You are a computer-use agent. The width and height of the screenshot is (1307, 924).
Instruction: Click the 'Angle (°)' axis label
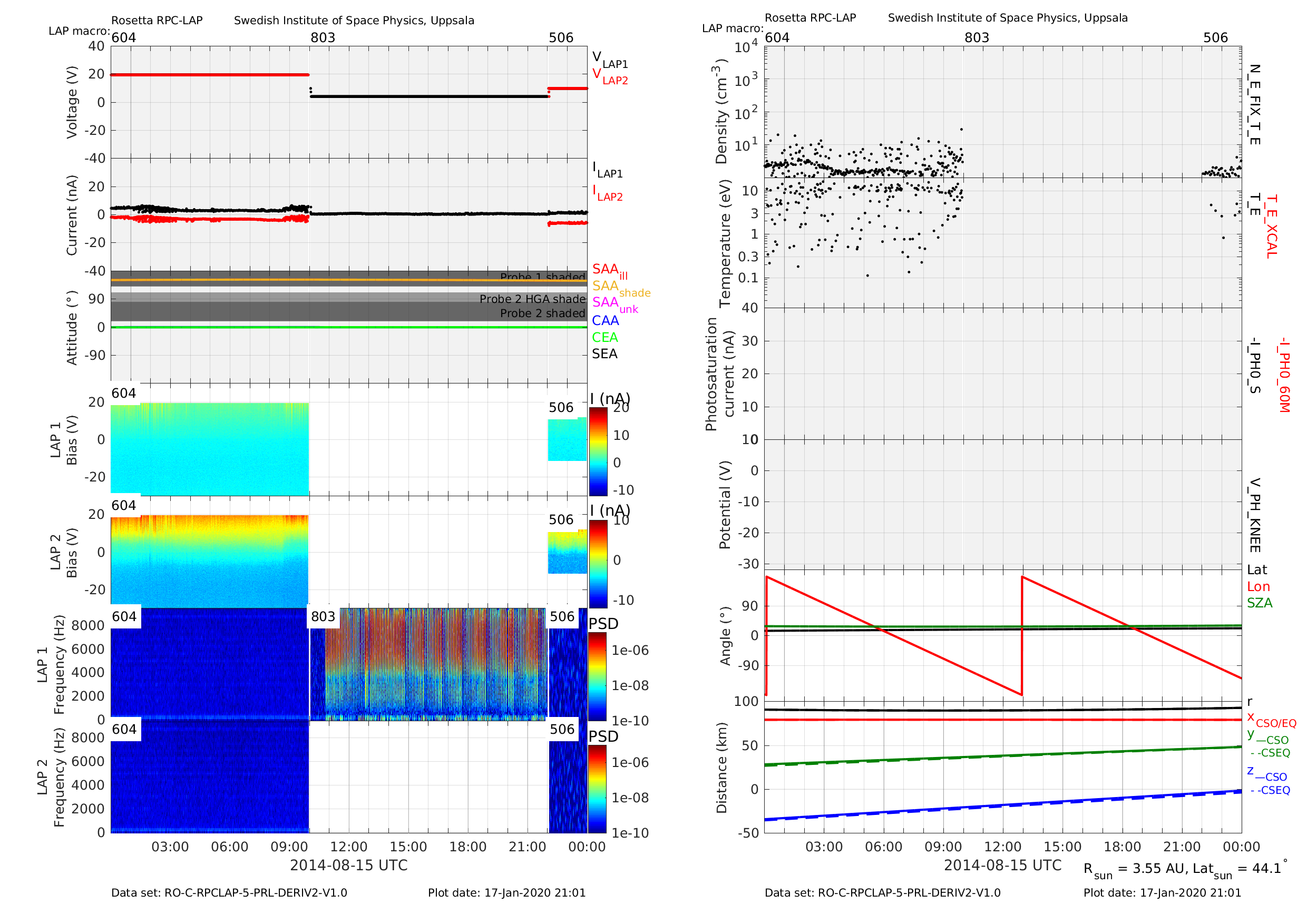click(x=725, y=635)
